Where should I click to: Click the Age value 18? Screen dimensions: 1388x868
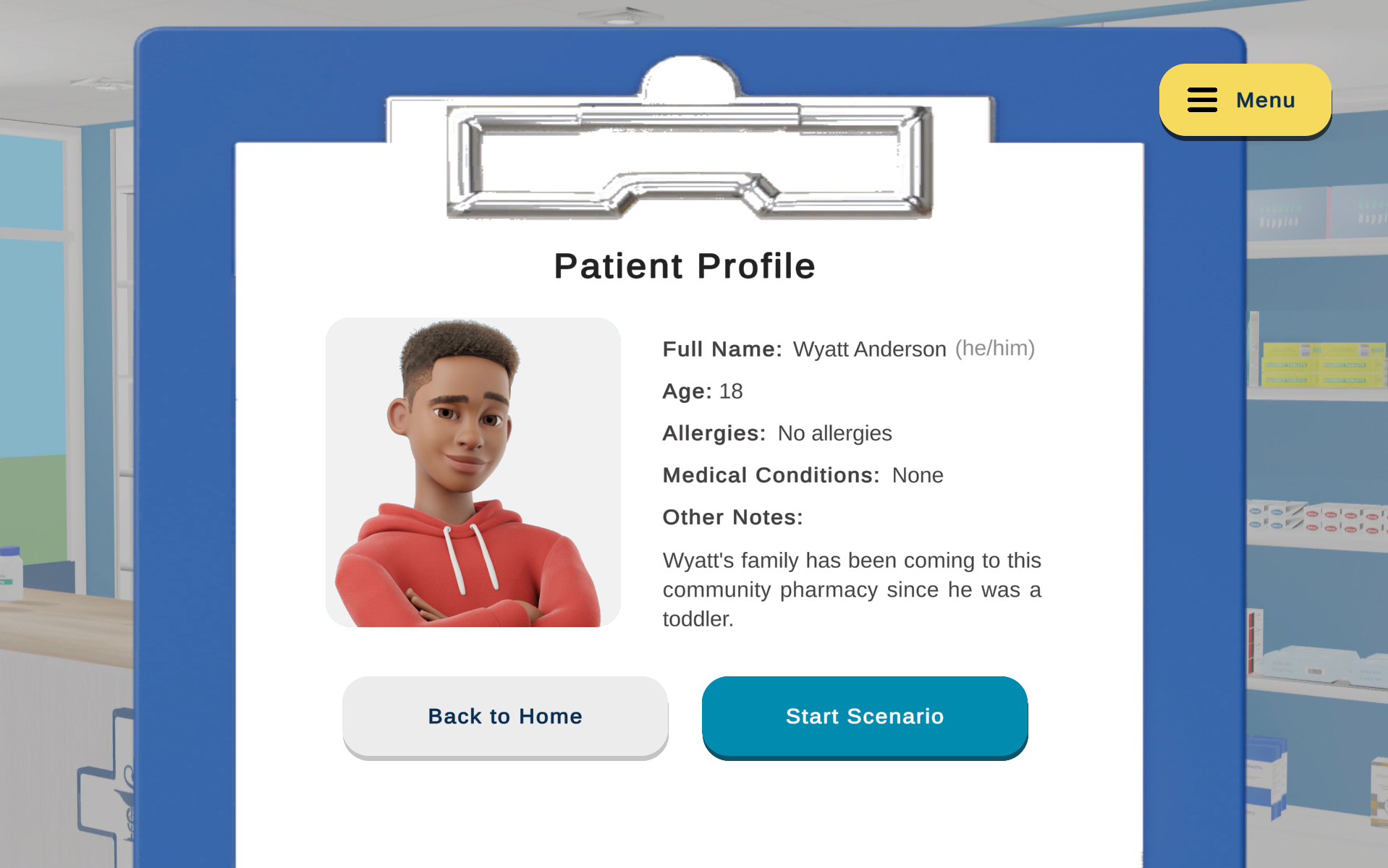point(731,391)
